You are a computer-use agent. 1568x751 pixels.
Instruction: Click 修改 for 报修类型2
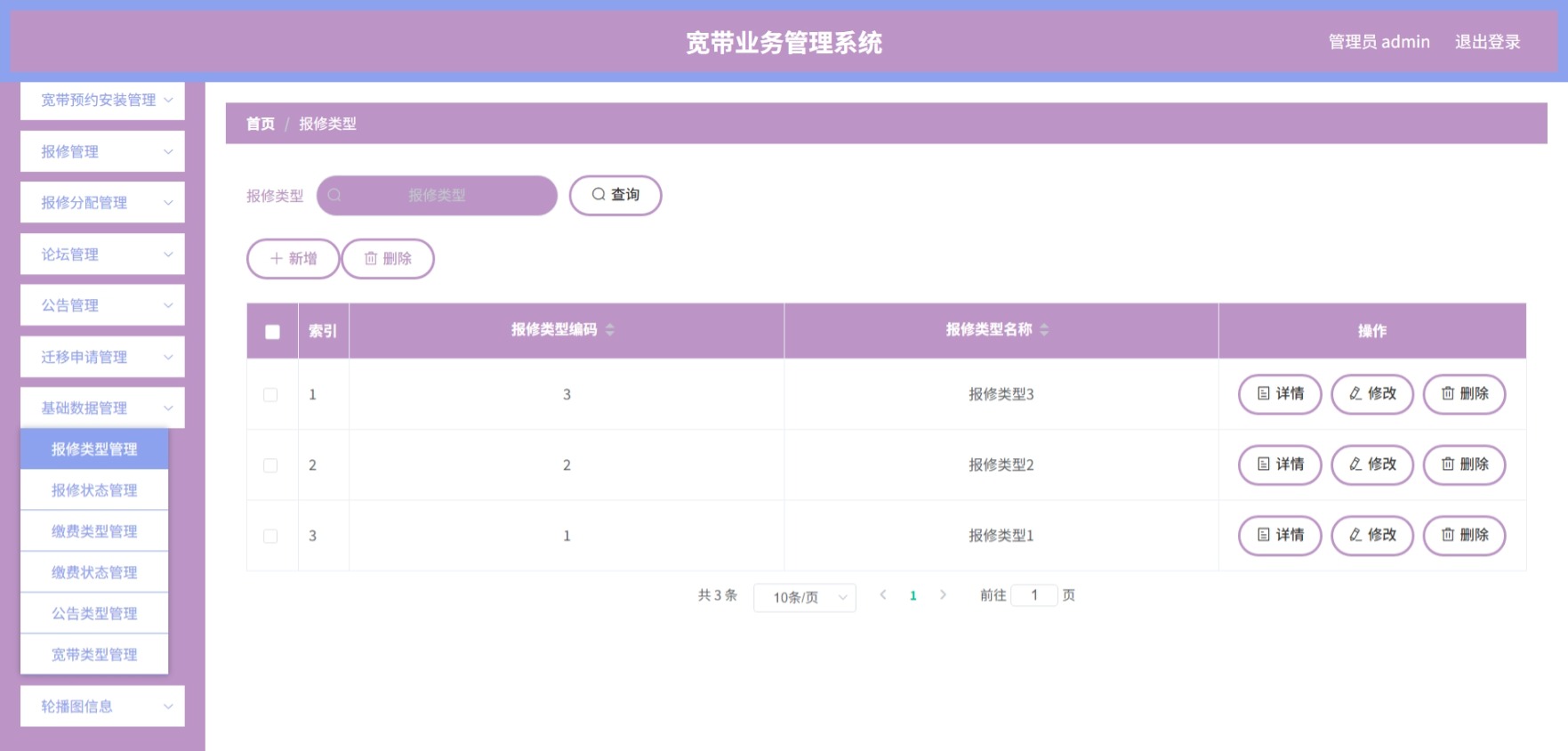1372,464
